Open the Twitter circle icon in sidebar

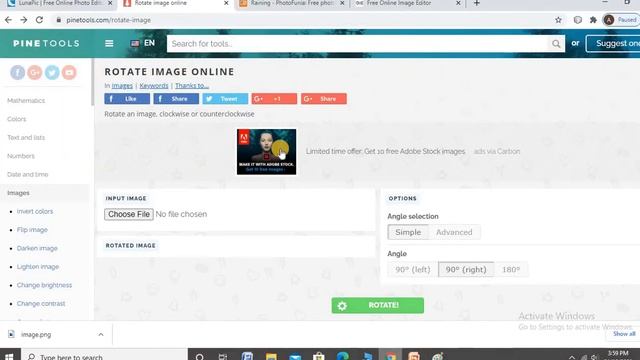point(52,72)
